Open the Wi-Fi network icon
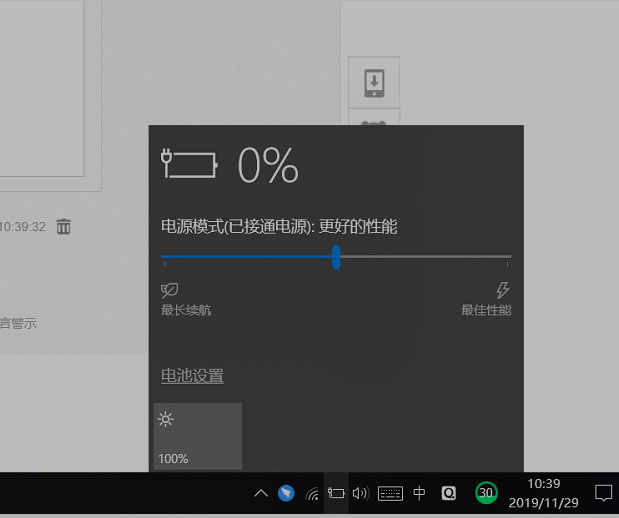Image resolution: width=619 pixels, height=518 pixels. tap(312, 493)
